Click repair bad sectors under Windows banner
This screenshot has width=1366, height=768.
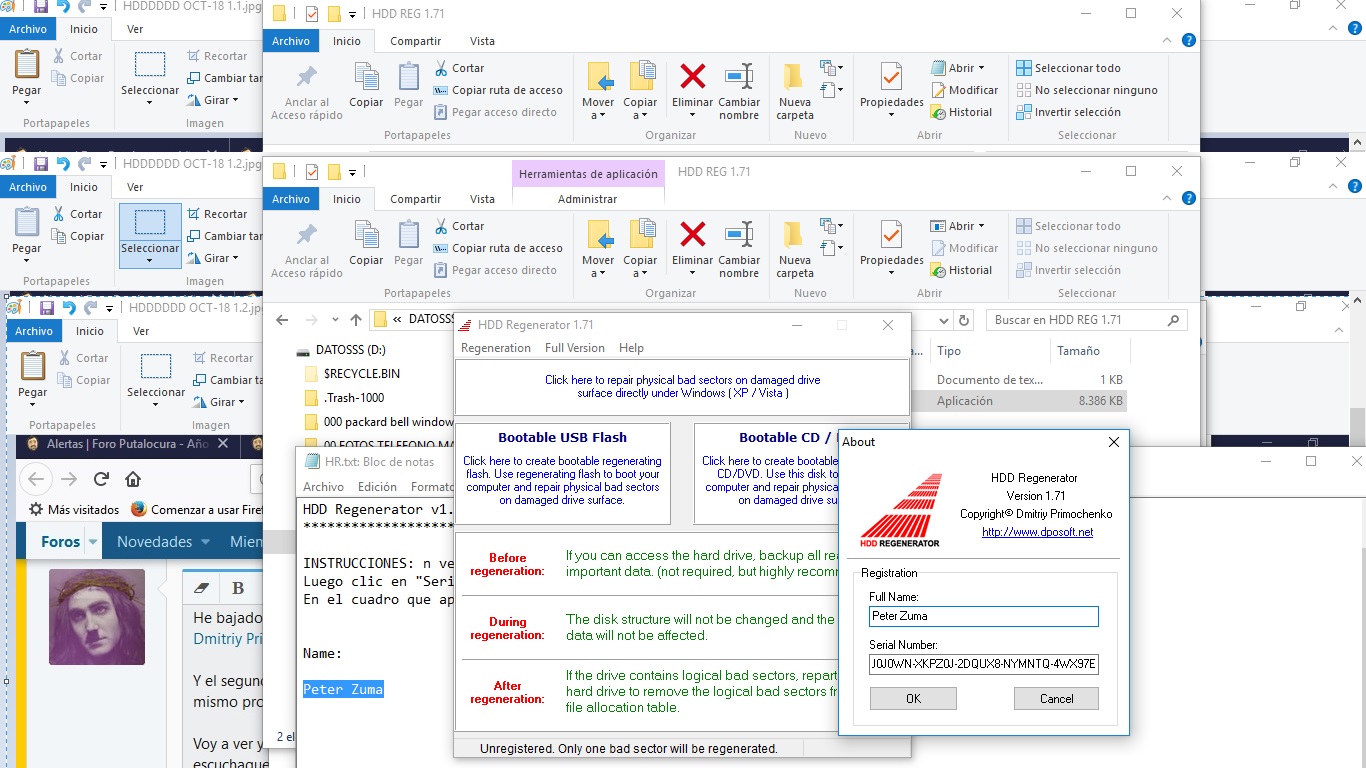(682, 386)
